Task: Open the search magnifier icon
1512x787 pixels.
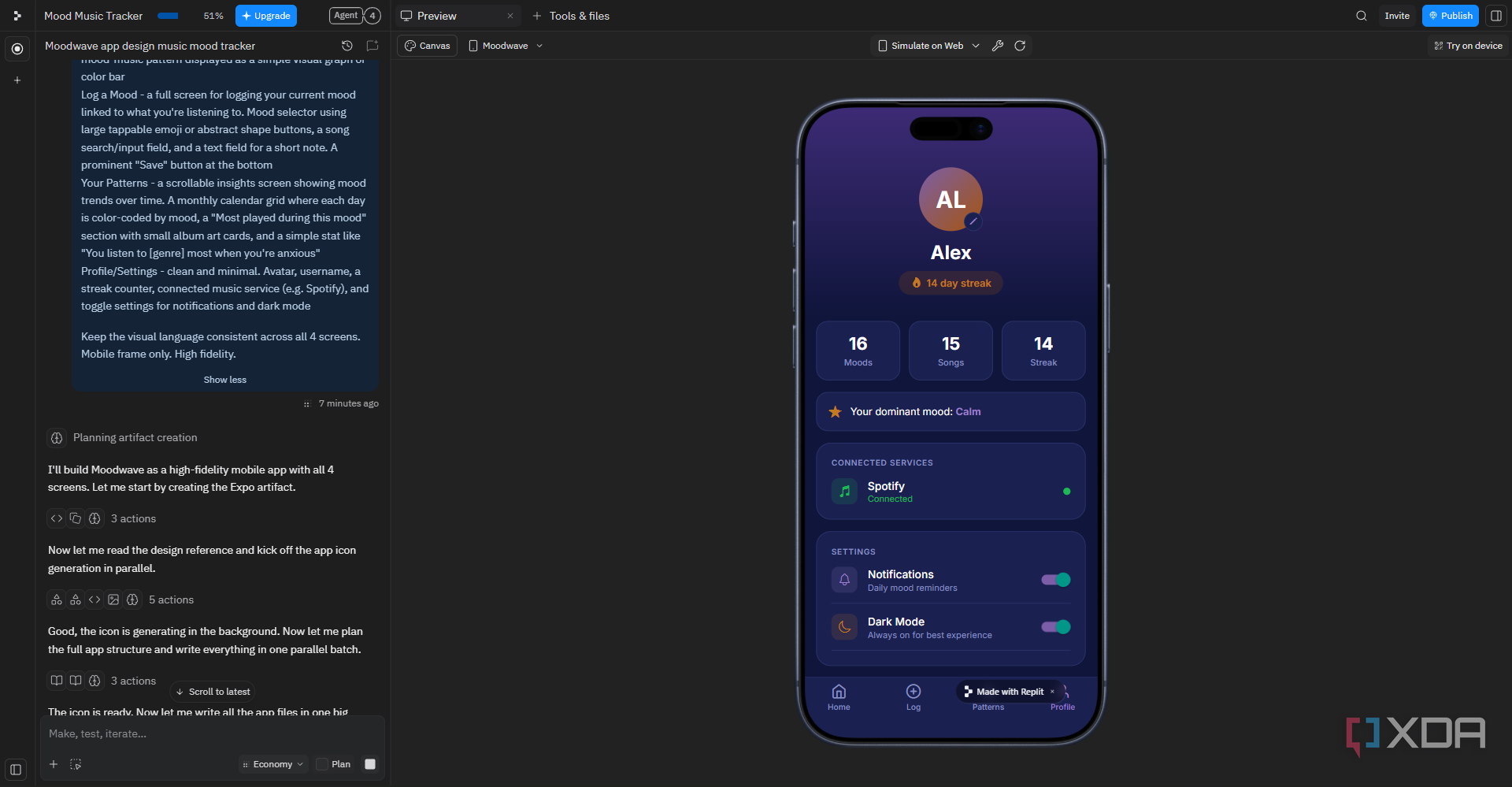Action: click(1361, 16)
